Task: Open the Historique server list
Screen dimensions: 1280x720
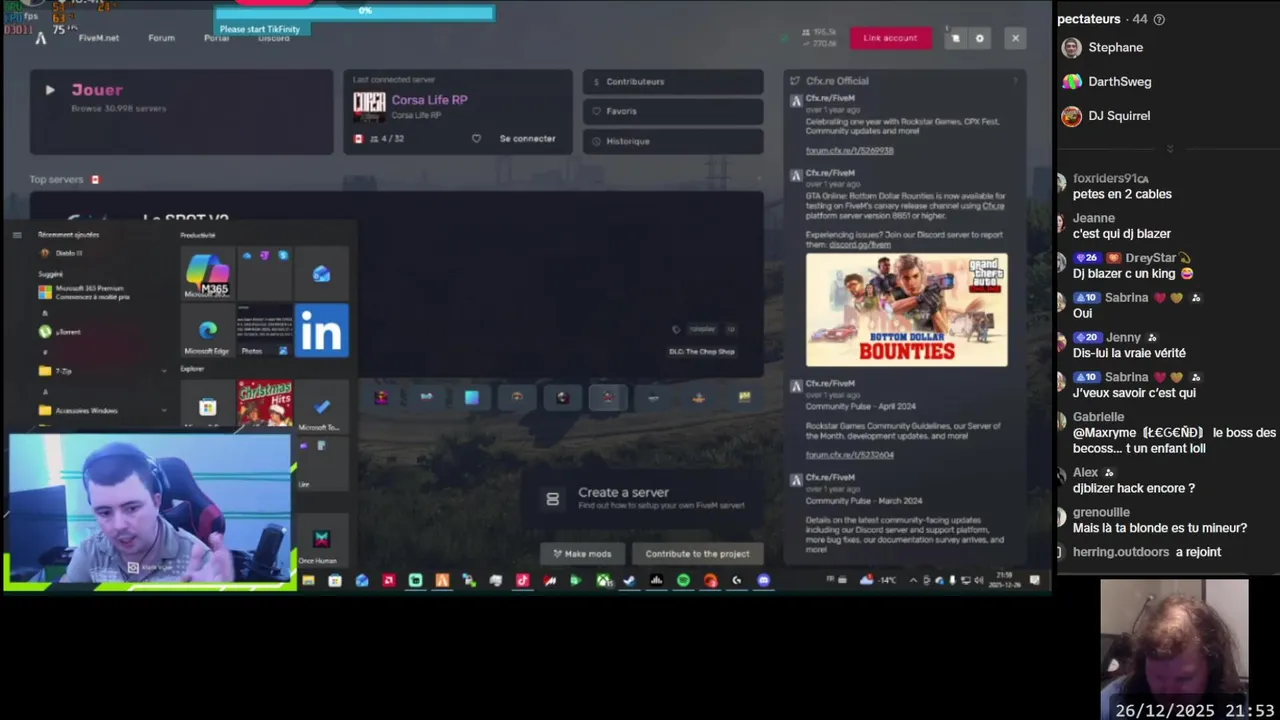Action: [x=673, y=141]
